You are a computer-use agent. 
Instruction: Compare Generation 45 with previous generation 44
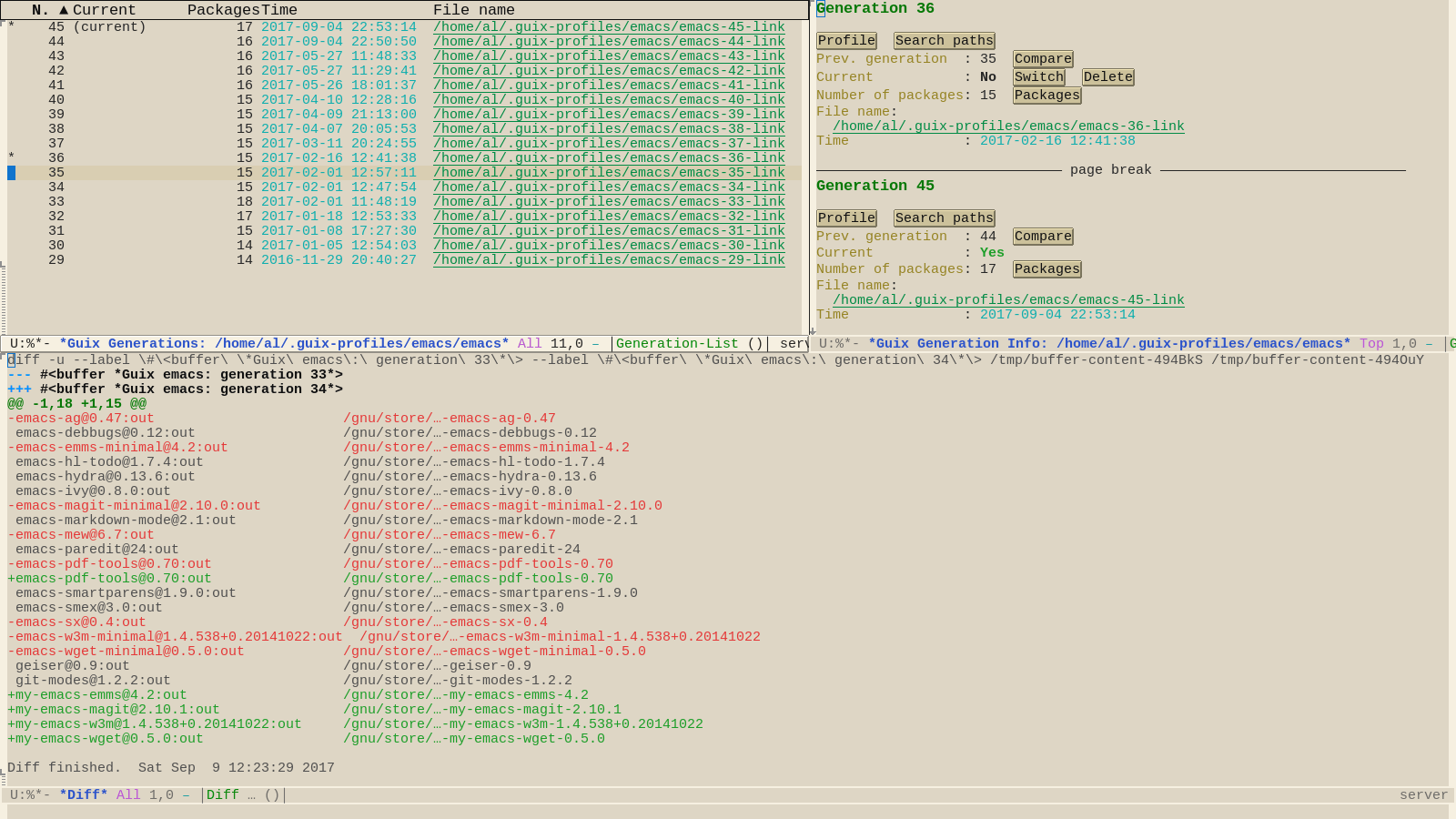pyautogui.click(x=1043, y=237)
